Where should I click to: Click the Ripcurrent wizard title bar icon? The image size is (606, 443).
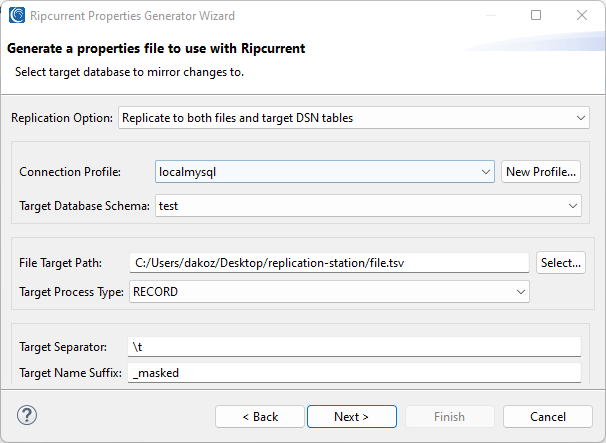point(16,15)
